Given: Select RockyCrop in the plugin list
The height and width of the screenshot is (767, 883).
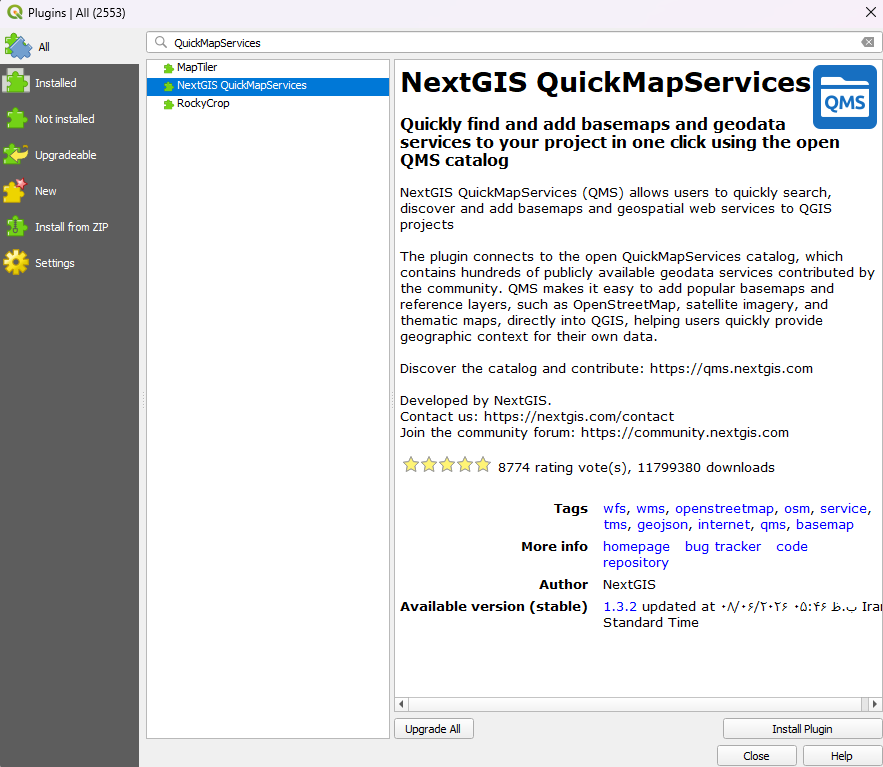Looking at the screenshot, I should [268, 104].
